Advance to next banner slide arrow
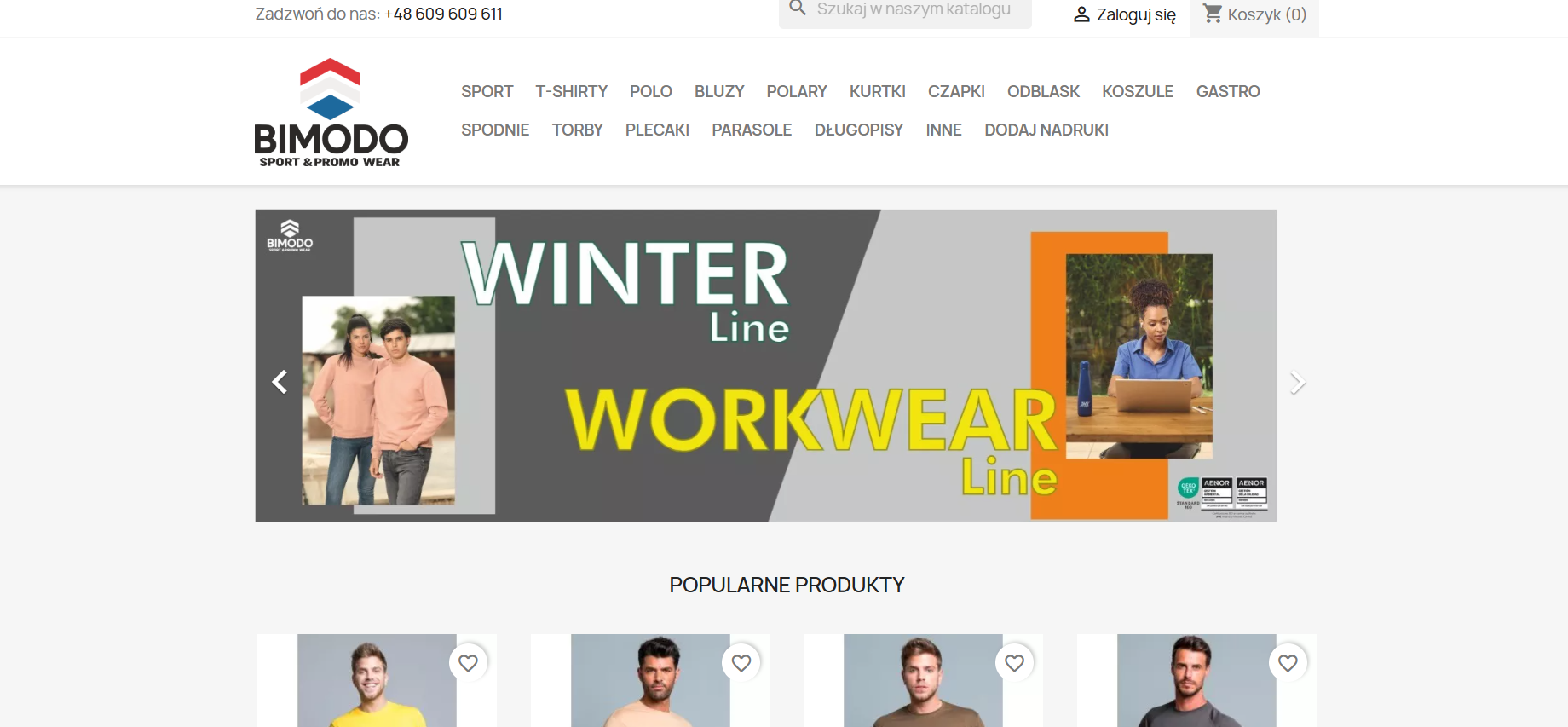1568x727 pixels. pos(1297,383)
